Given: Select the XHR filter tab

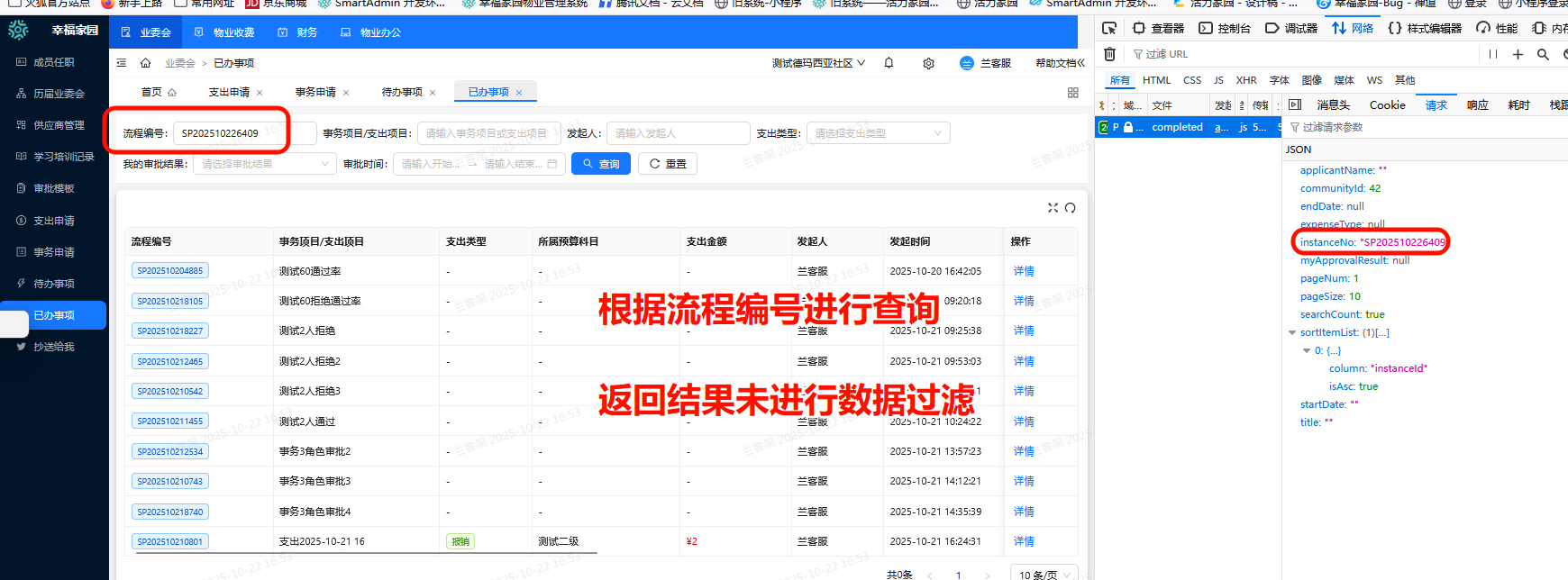Looking at the screenshot, I should click(1246, 80).
